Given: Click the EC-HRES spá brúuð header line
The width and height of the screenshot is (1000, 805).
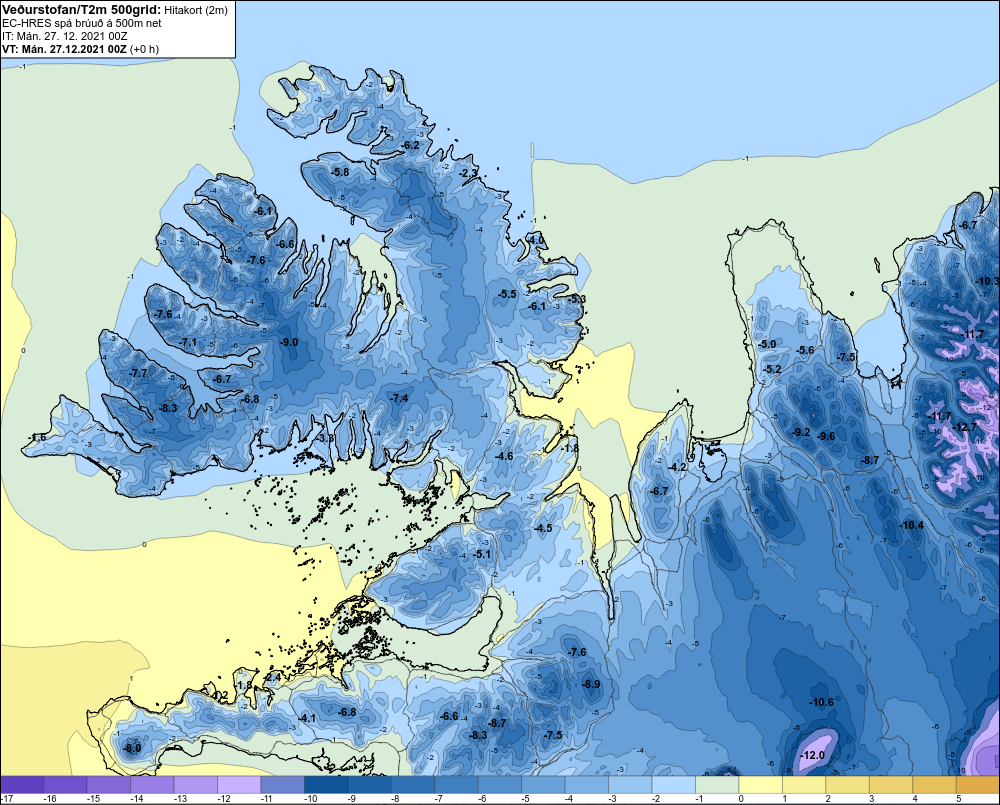Looking at the screenshot, I should click(x=82, y=23).
